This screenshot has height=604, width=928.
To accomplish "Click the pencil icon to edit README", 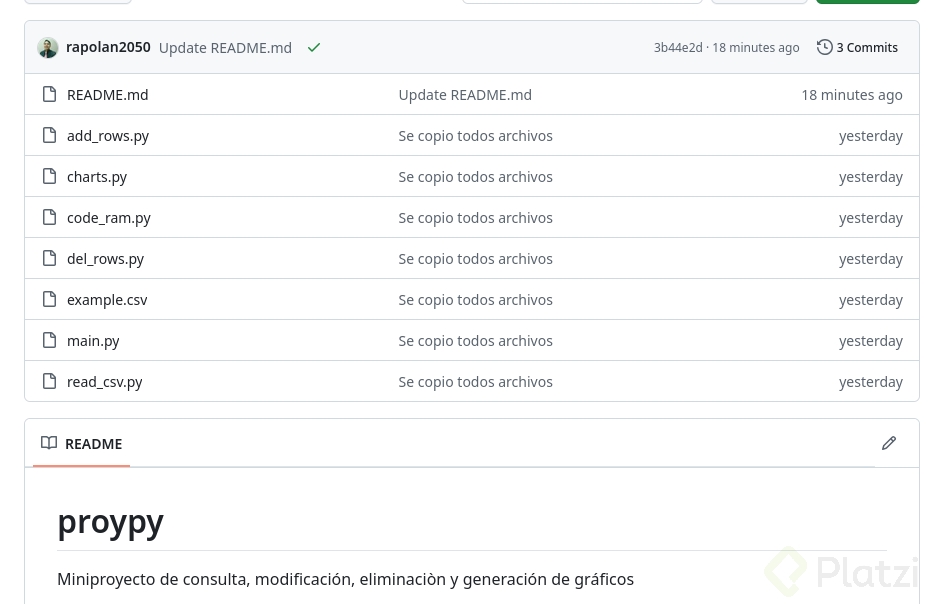I will (889, 443).
